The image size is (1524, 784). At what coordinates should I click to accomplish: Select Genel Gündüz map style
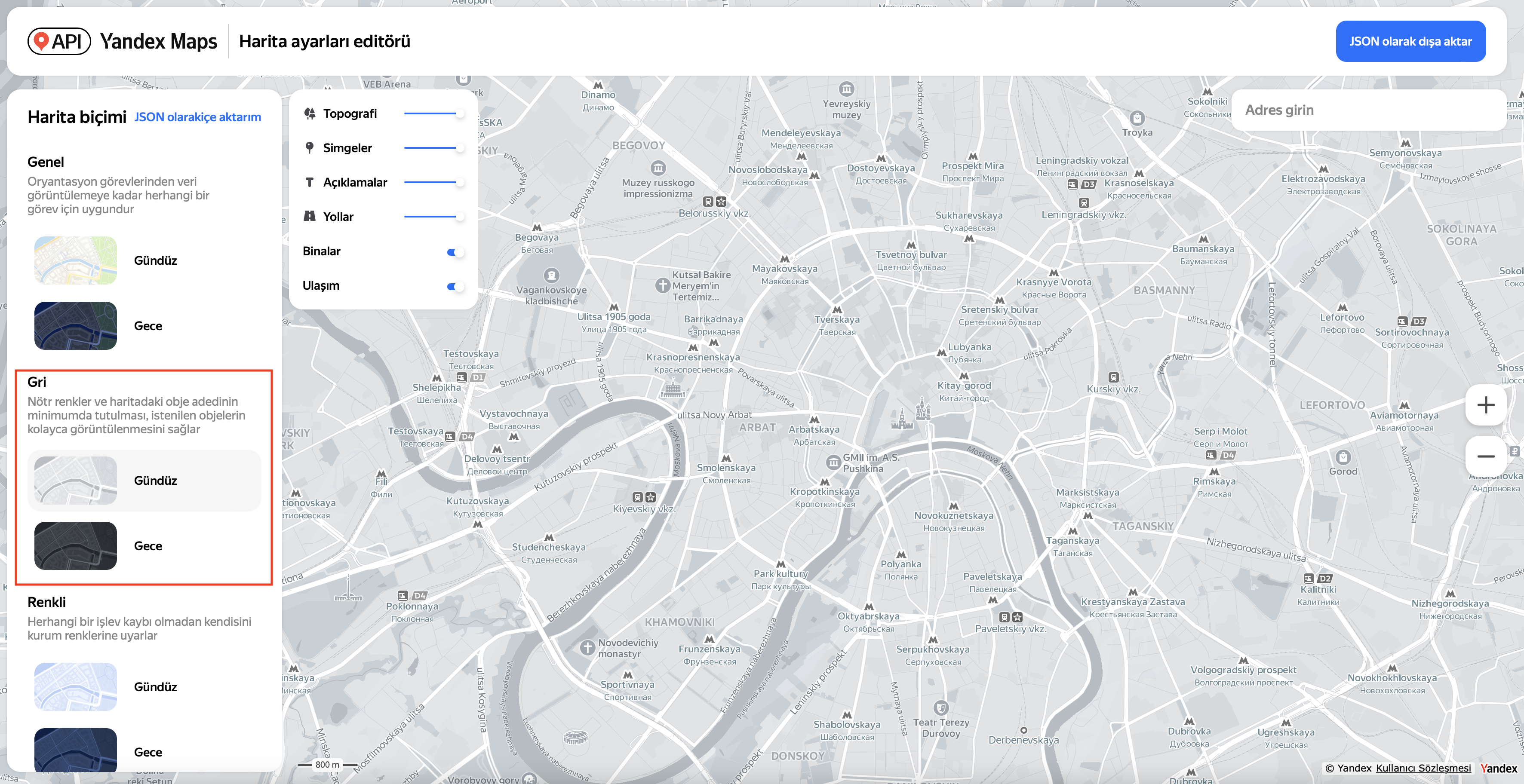[144, 261]
